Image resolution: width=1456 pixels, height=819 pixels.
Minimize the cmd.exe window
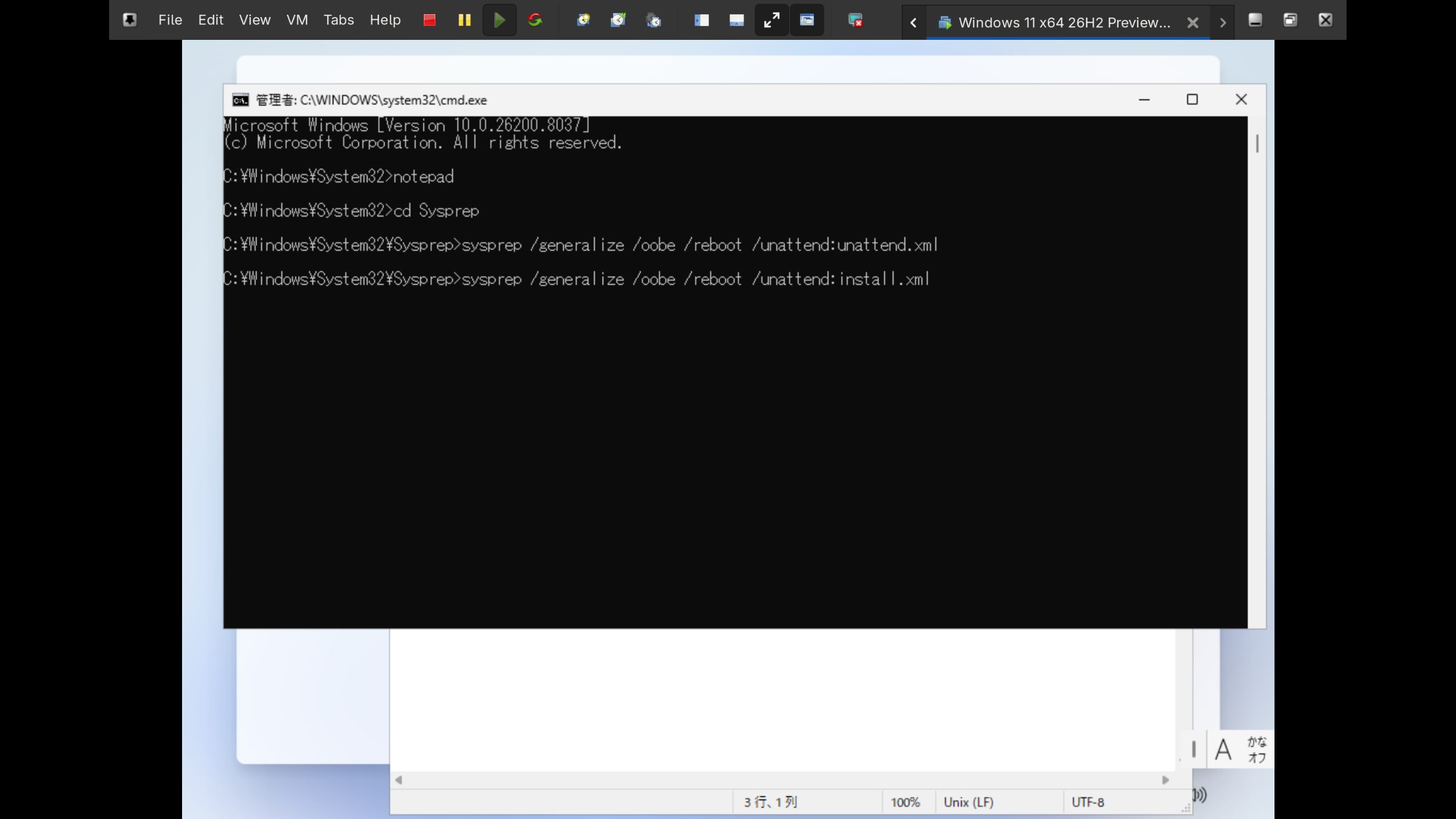point(1144,100)
